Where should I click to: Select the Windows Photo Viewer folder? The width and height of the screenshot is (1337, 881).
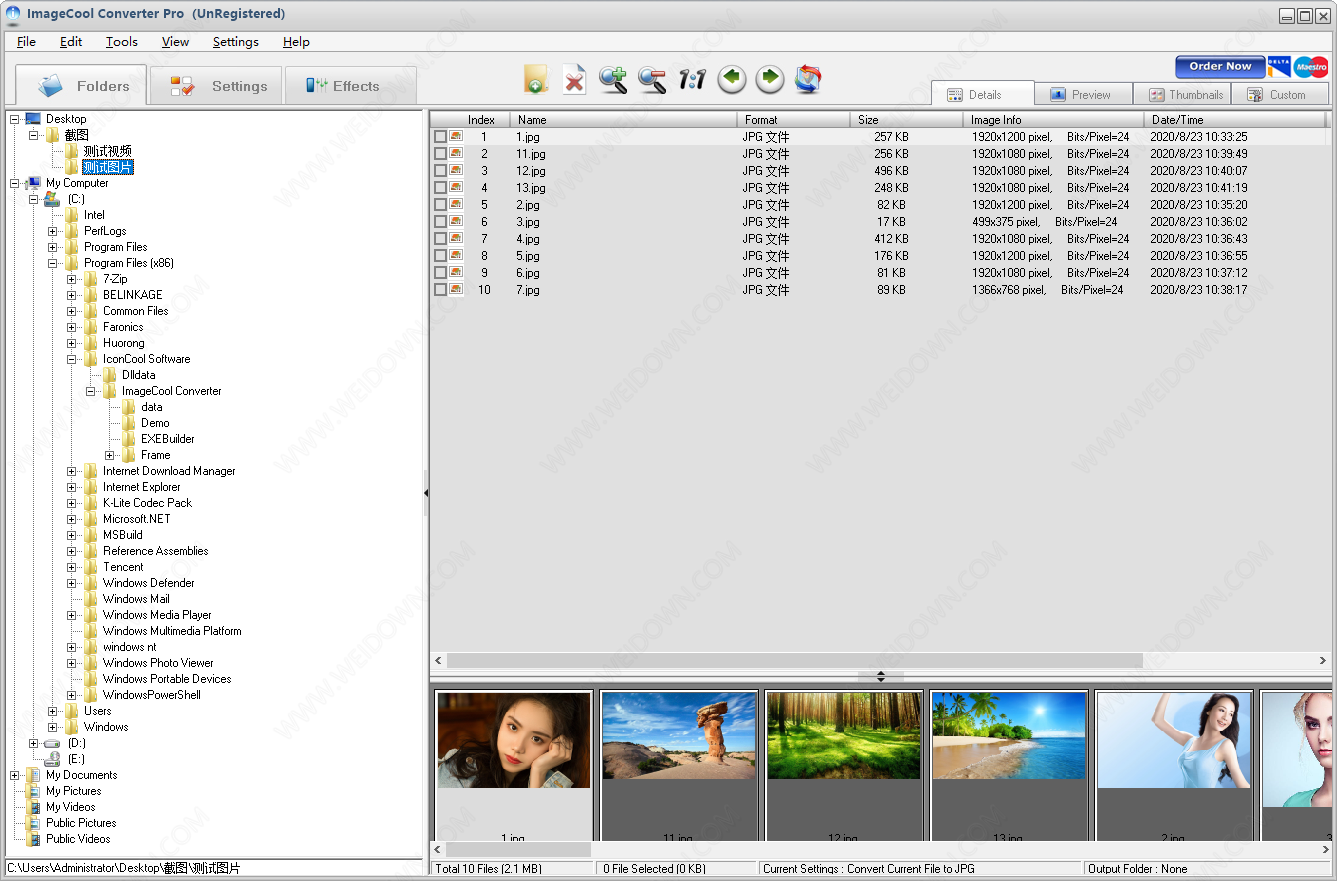pos(158,663)
